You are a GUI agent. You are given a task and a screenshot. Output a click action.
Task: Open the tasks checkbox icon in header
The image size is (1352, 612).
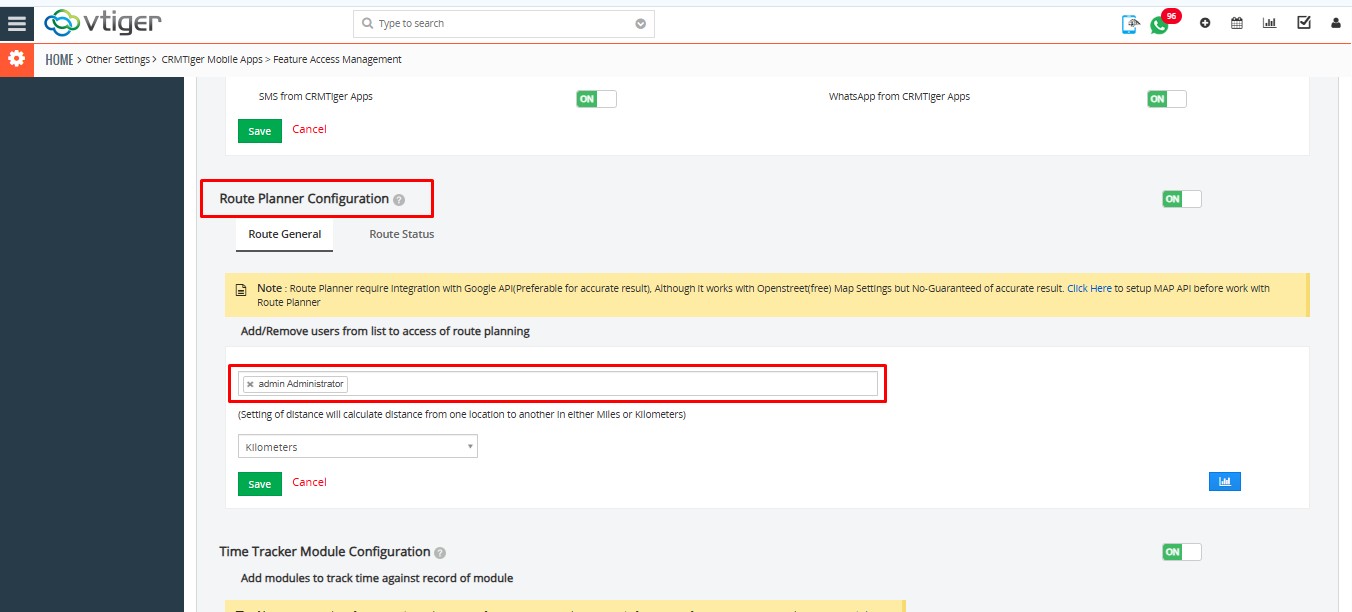[1304, 22]
